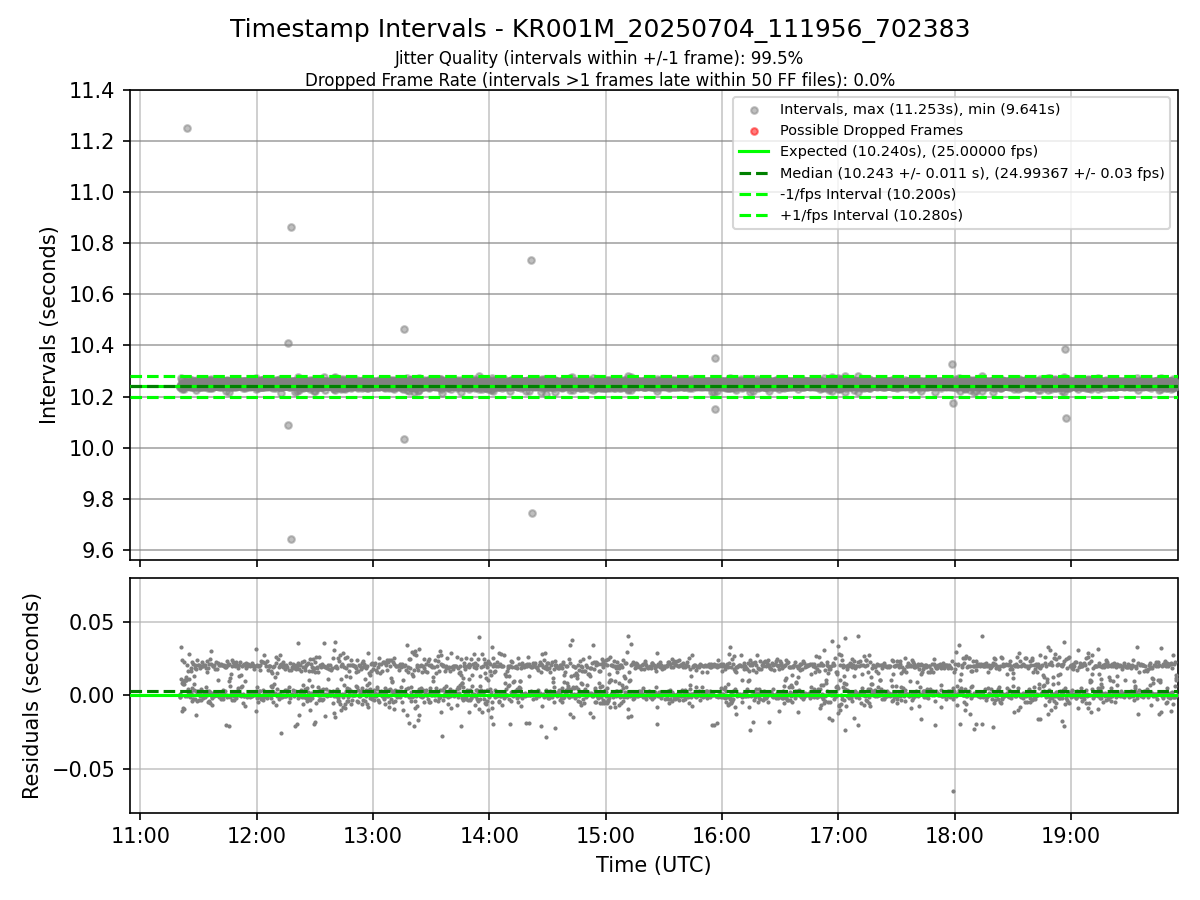Click the 'Intervals (seconds)' y-axis label
This screenshot has width=1200, height=900.
(x=49, y=325)
